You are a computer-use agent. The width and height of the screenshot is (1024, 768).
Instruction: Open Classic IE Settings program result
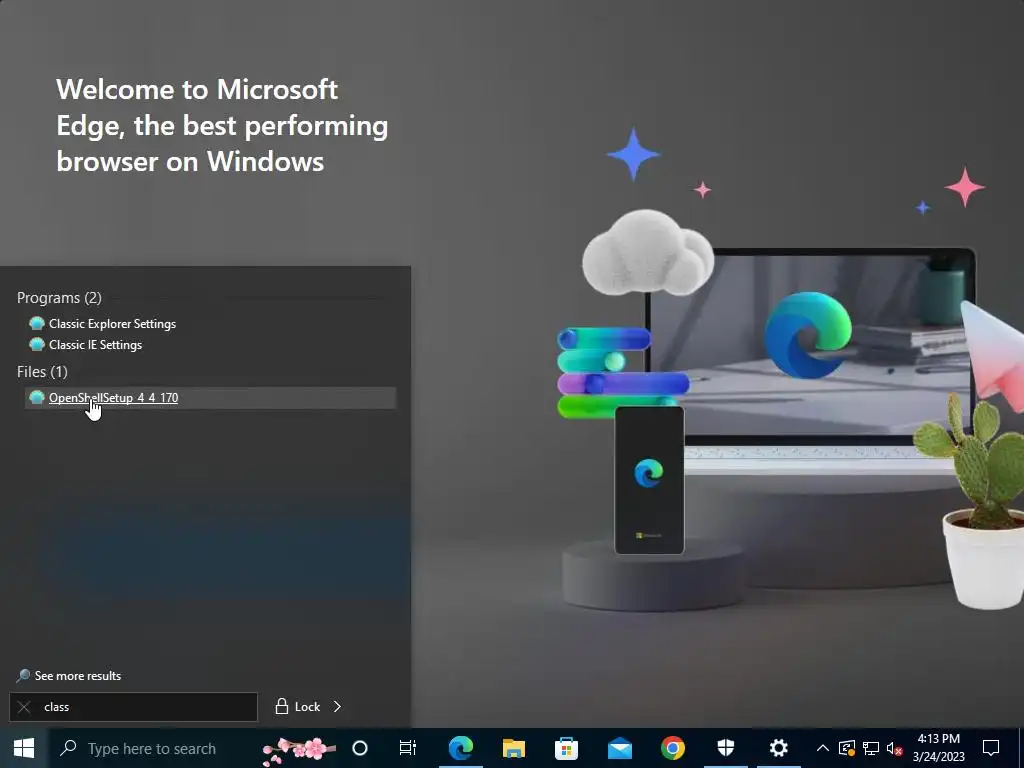click(95, 345)
